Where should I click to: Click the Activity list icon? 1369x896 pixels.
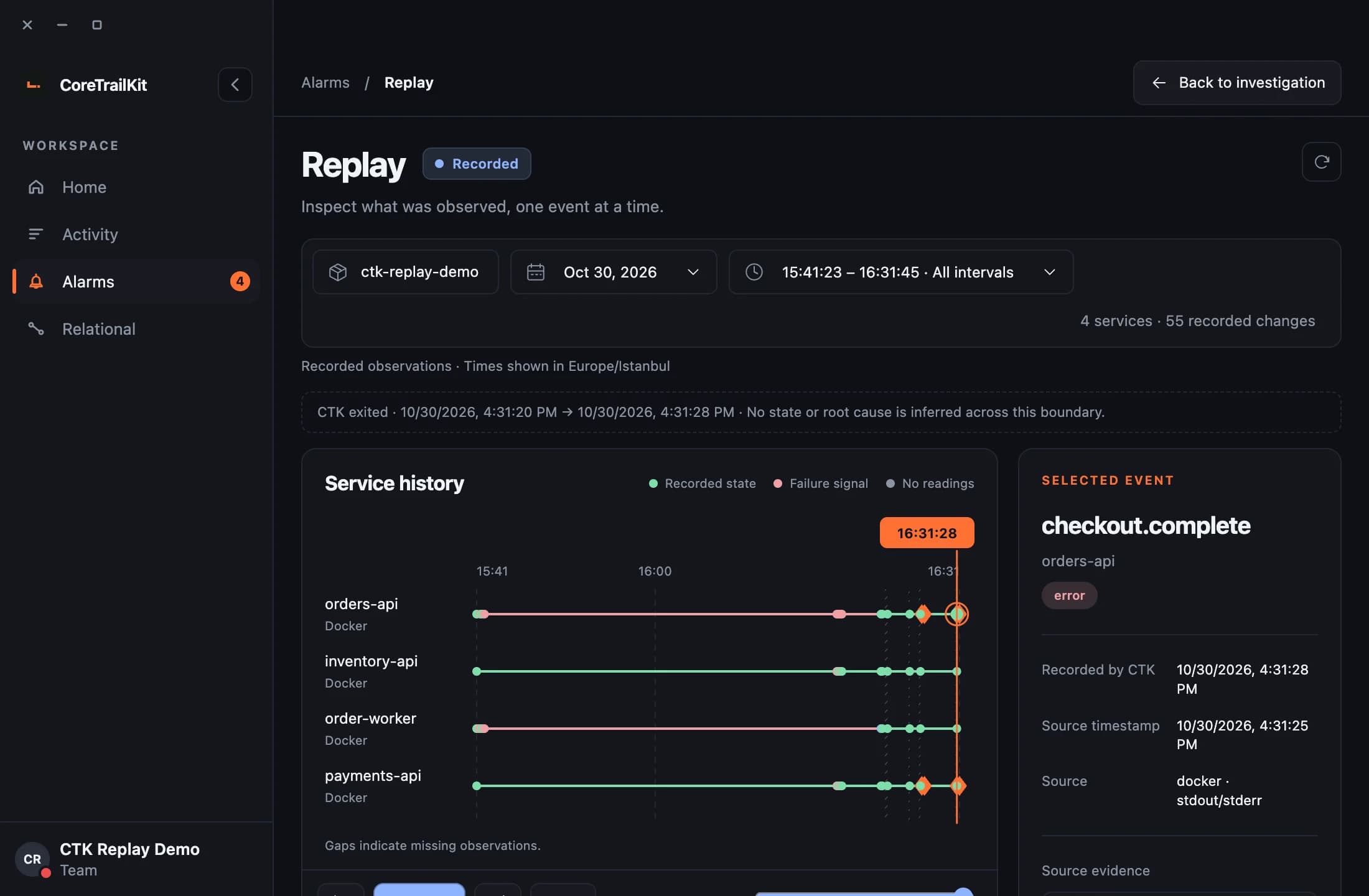pyautogui.click(x=36, y=235)
